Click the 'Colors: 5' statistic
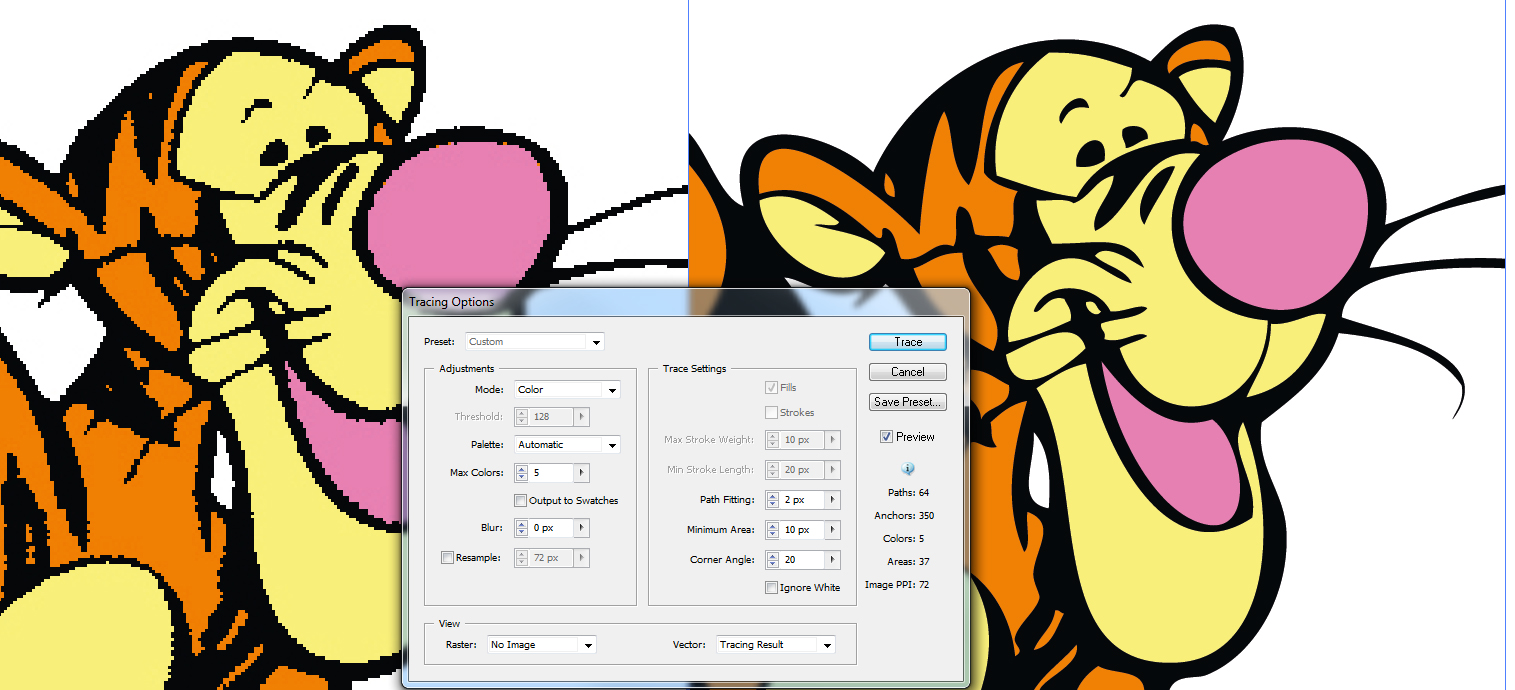This screenshot has height=690, width=1515. 907,539
